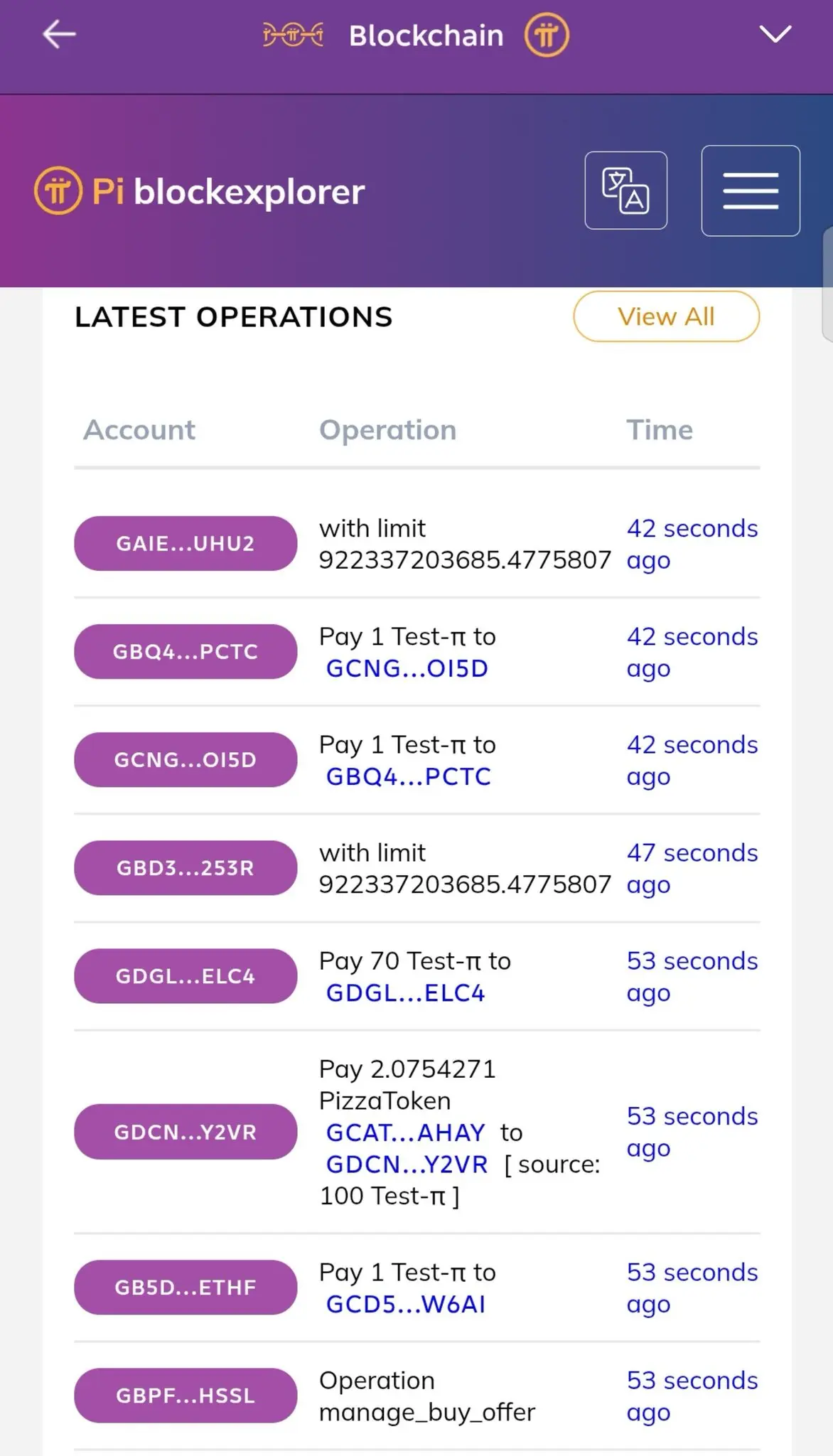Follow the GCD5...W6AI recipient link
Screen dimensions: 833x1456
coord(405,1304)
